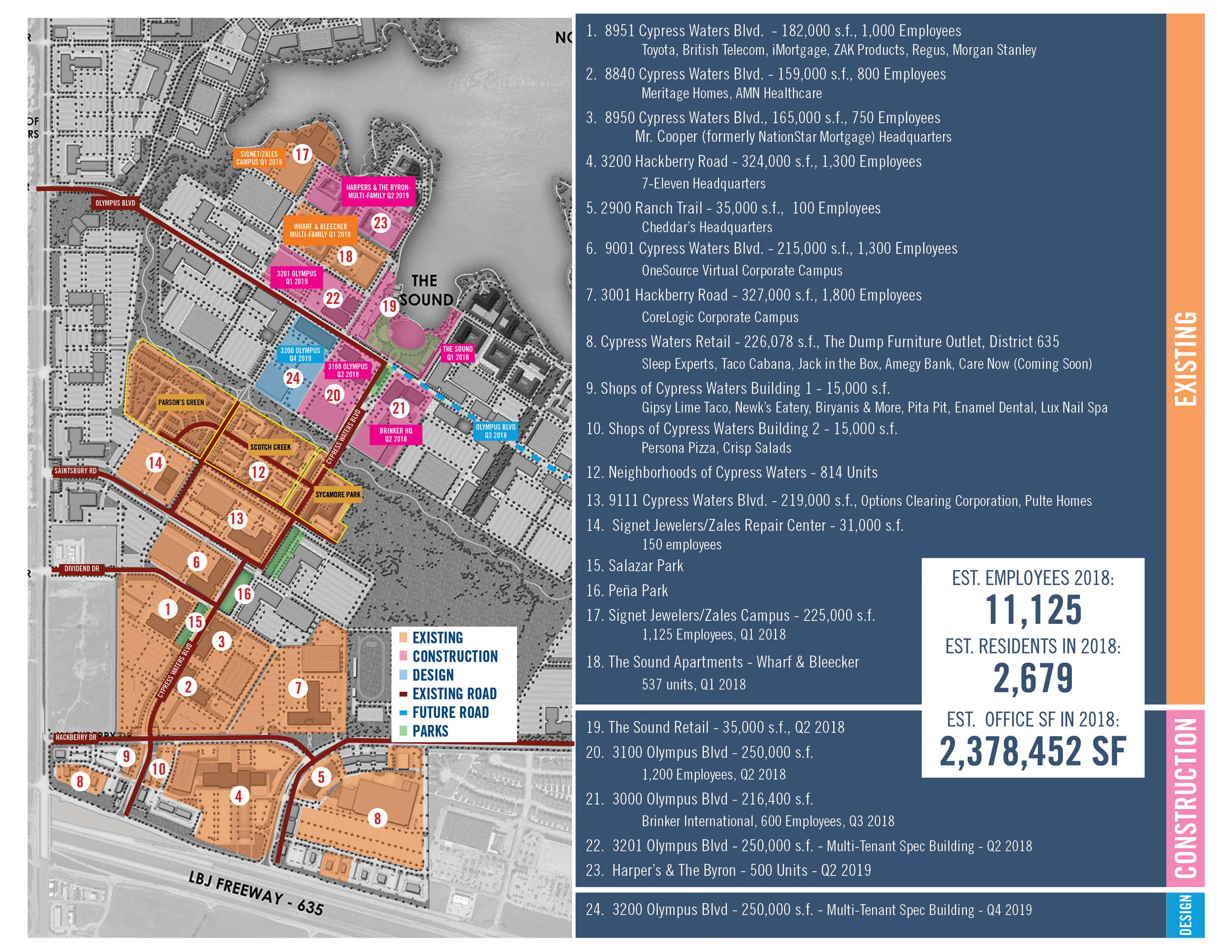
Task: Click list entry 1. 8951 Cypress Waters Blvd.
Action: 773,31
